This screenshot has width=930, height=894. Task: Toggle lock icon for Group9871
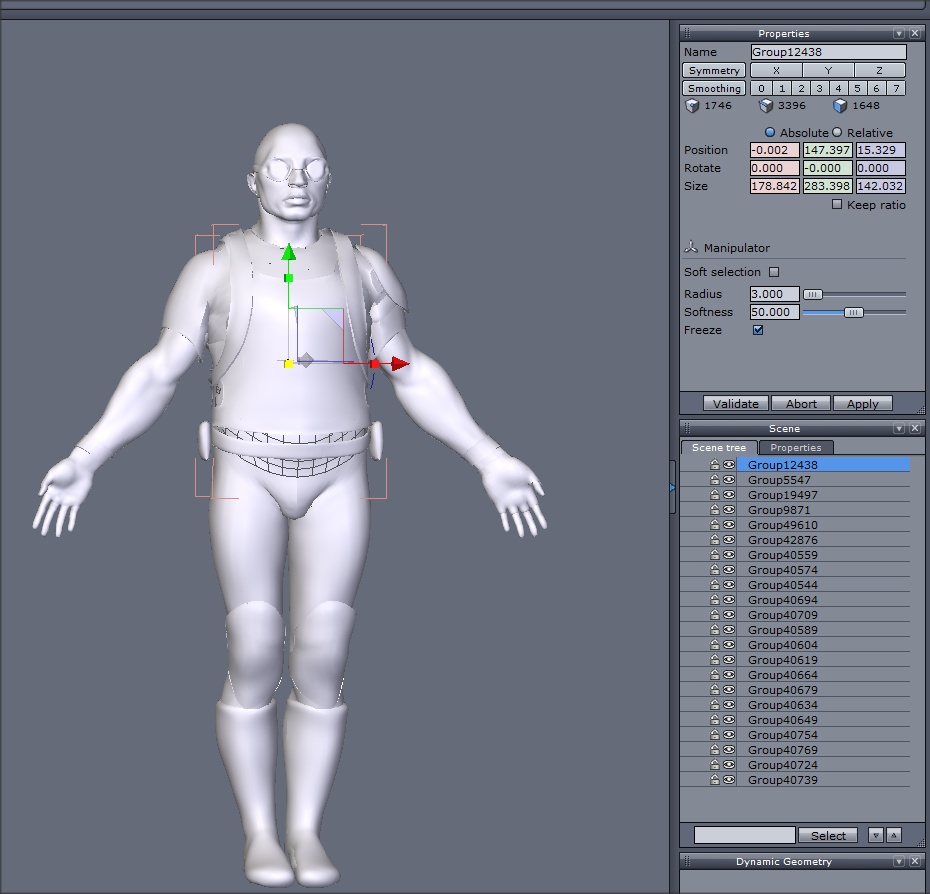(x=715, y=510)
